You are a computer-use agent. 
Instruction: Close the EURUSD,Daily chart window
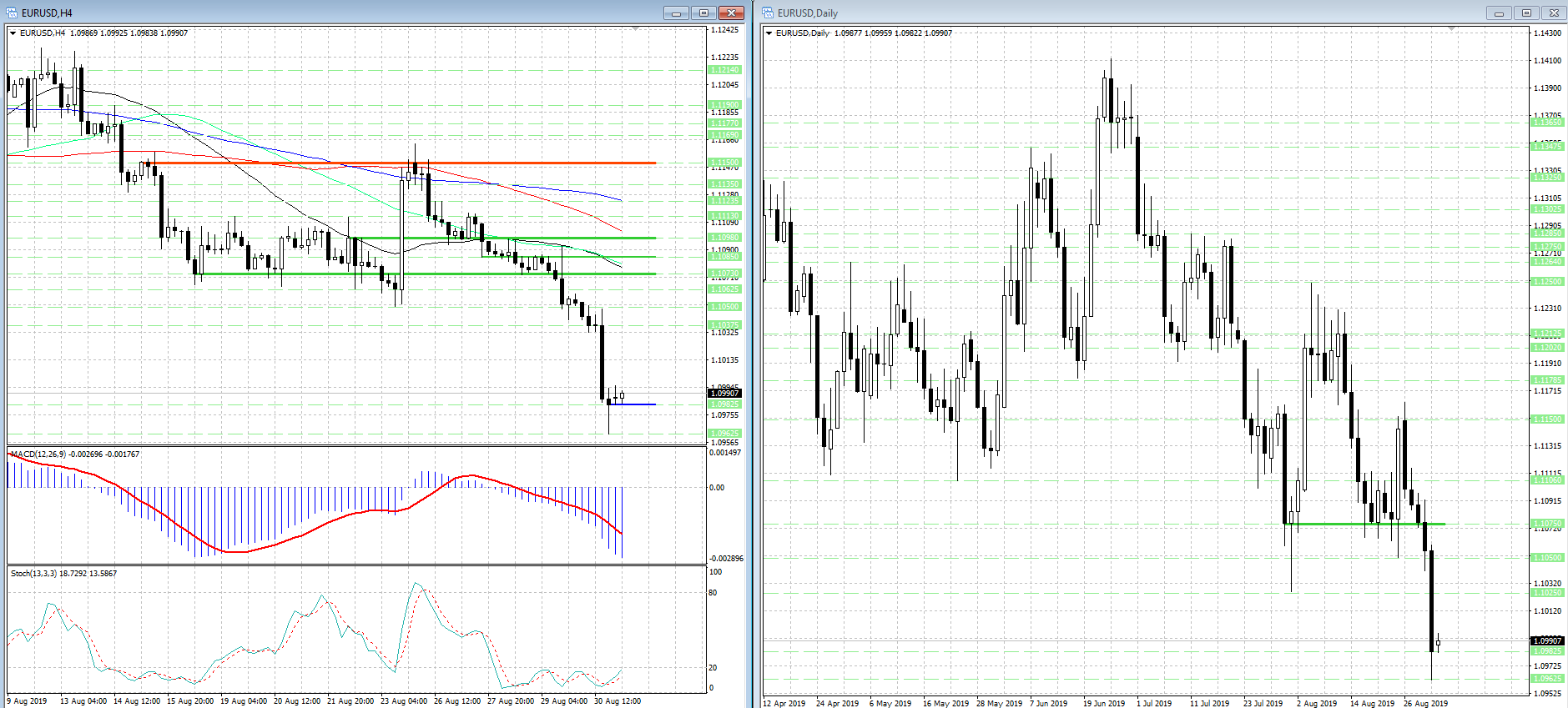coord(1554,13)
